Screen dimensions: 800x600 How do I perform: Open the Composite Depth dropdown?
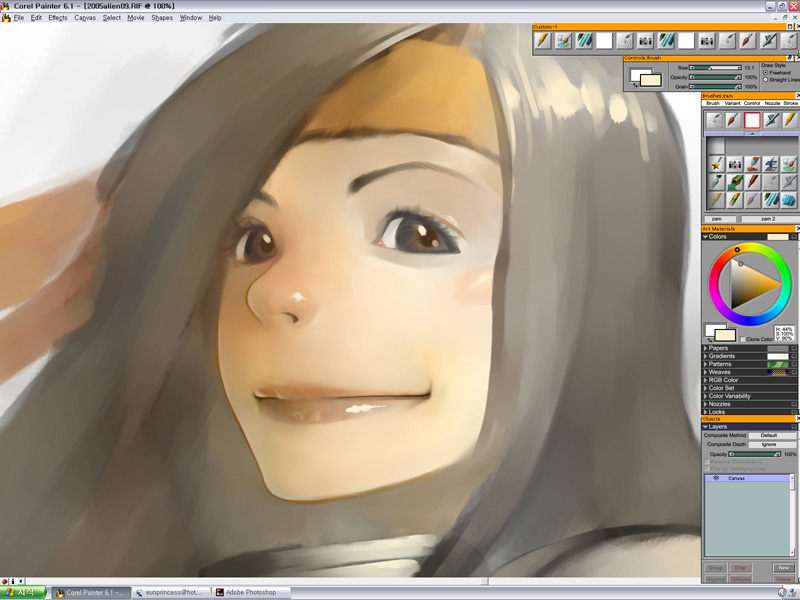click(771, 444)
